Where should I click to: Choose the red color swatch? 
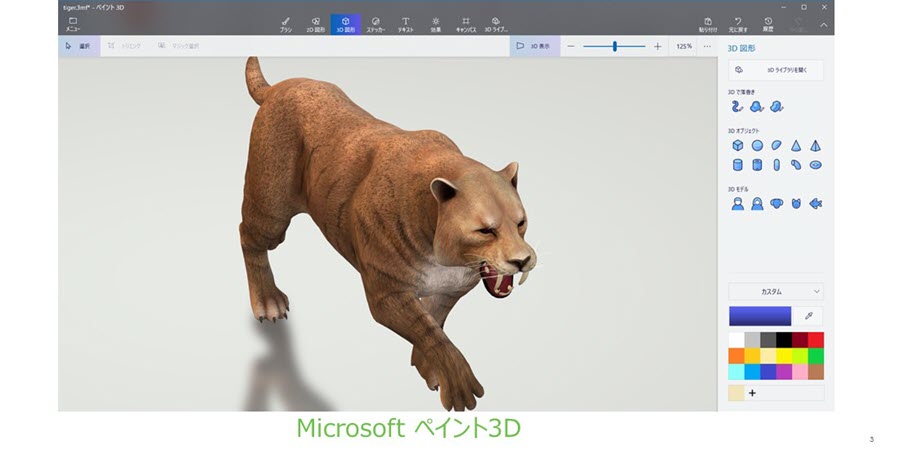pos(816,340)
